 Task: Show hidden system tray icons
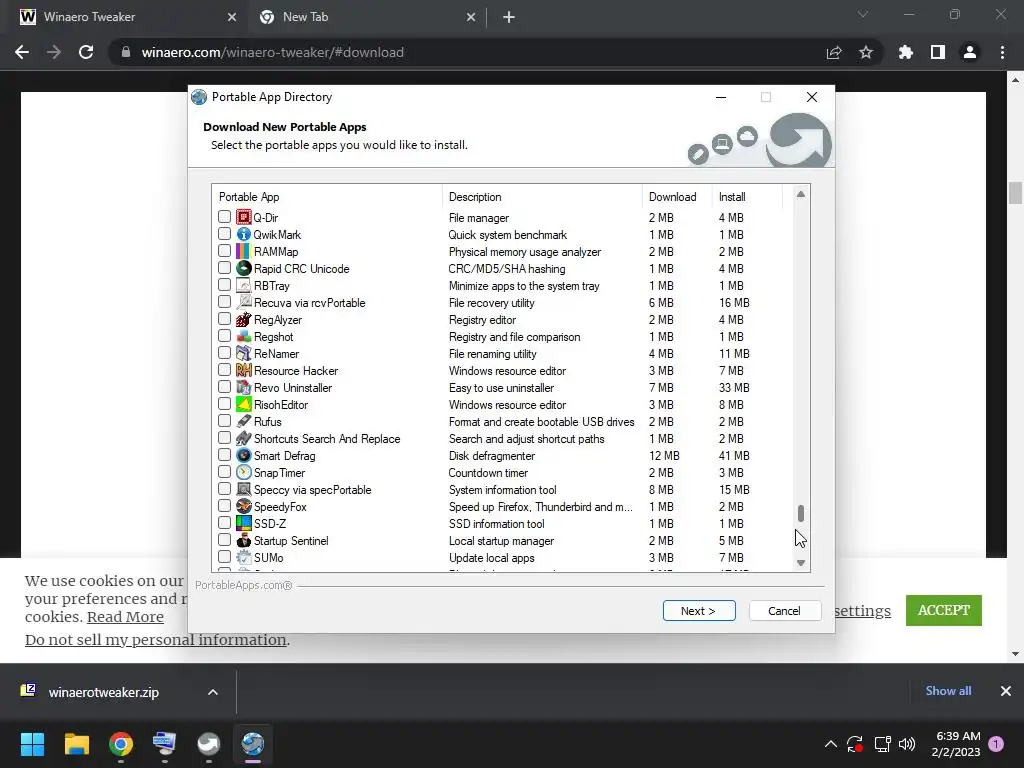[831, 744]
